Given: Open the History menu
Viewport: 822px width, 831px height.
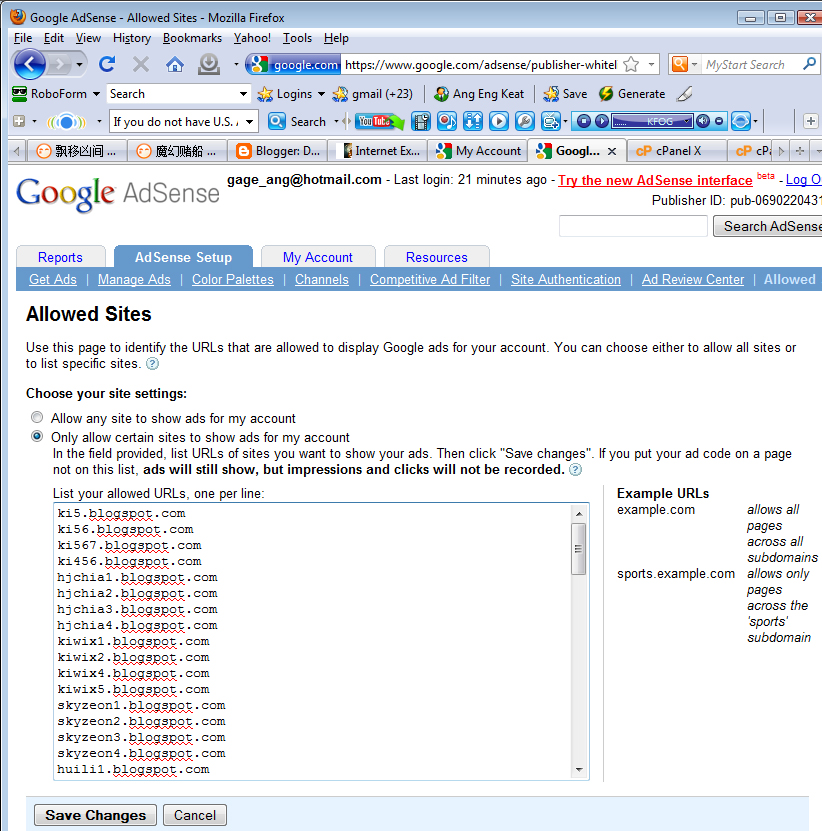Looking at the screenshot, I should (x=132, y=38).
